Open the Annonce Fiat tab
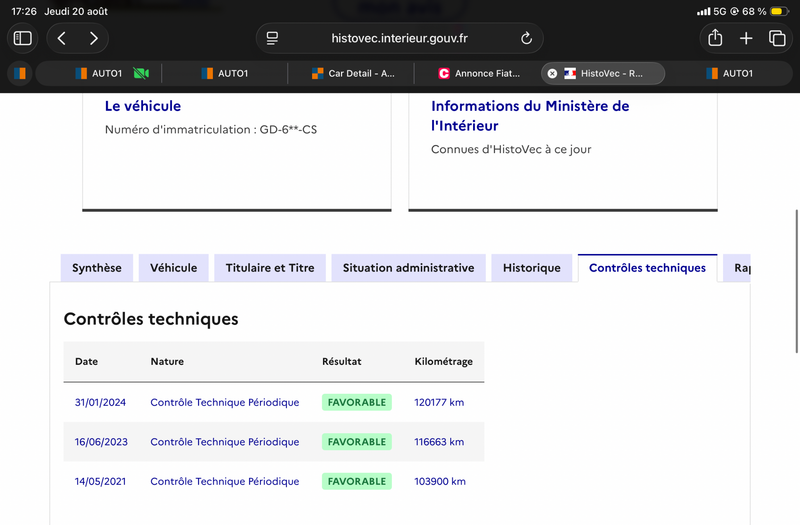800x525 pixels. 479,73
